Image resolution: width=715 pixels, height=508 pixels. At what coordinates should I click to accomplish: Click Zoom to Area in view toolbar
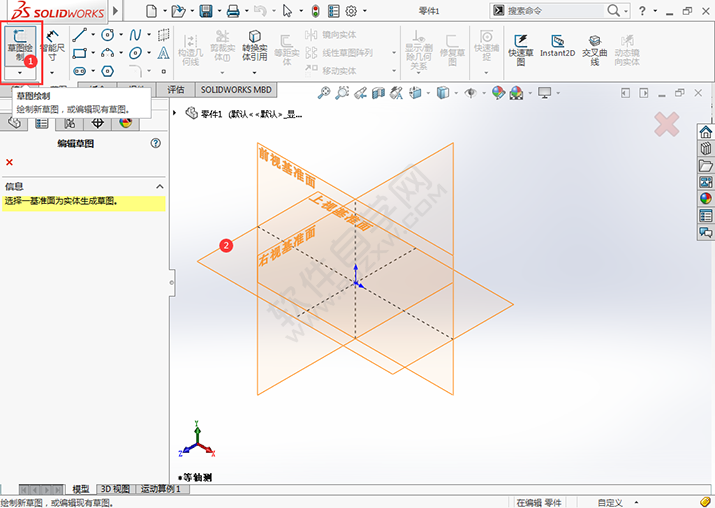click(342, 93)
